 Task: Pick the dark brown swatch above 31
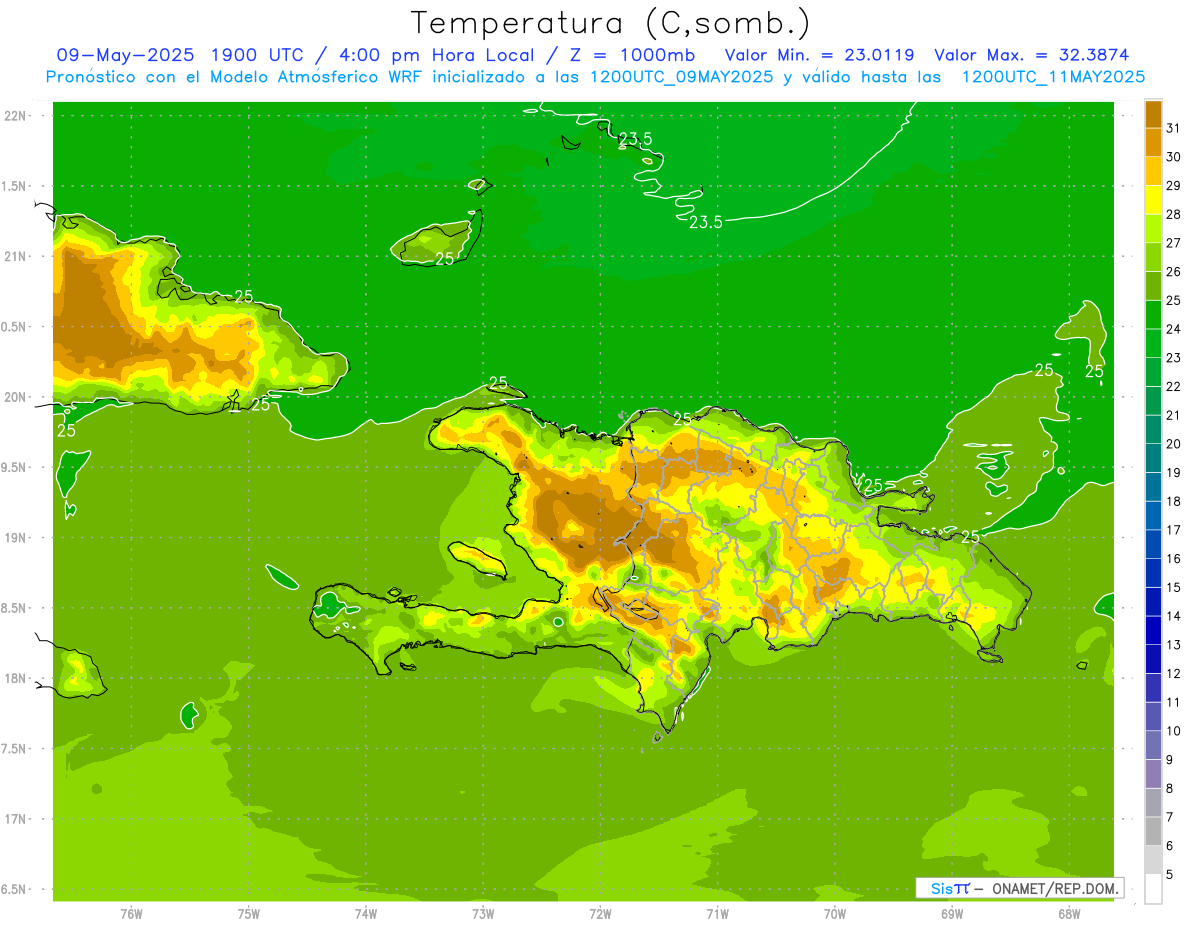tap(1153, 114)
